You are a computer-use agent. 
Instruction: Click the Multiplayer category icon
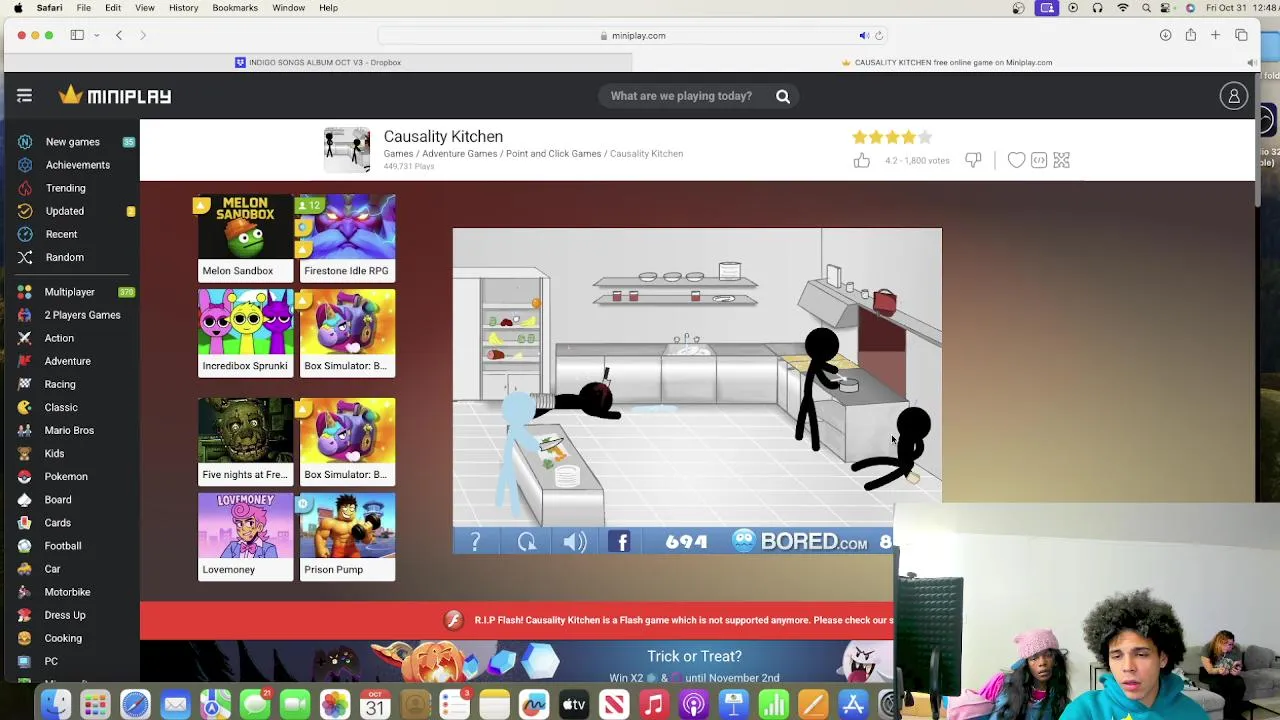point(24,292)
